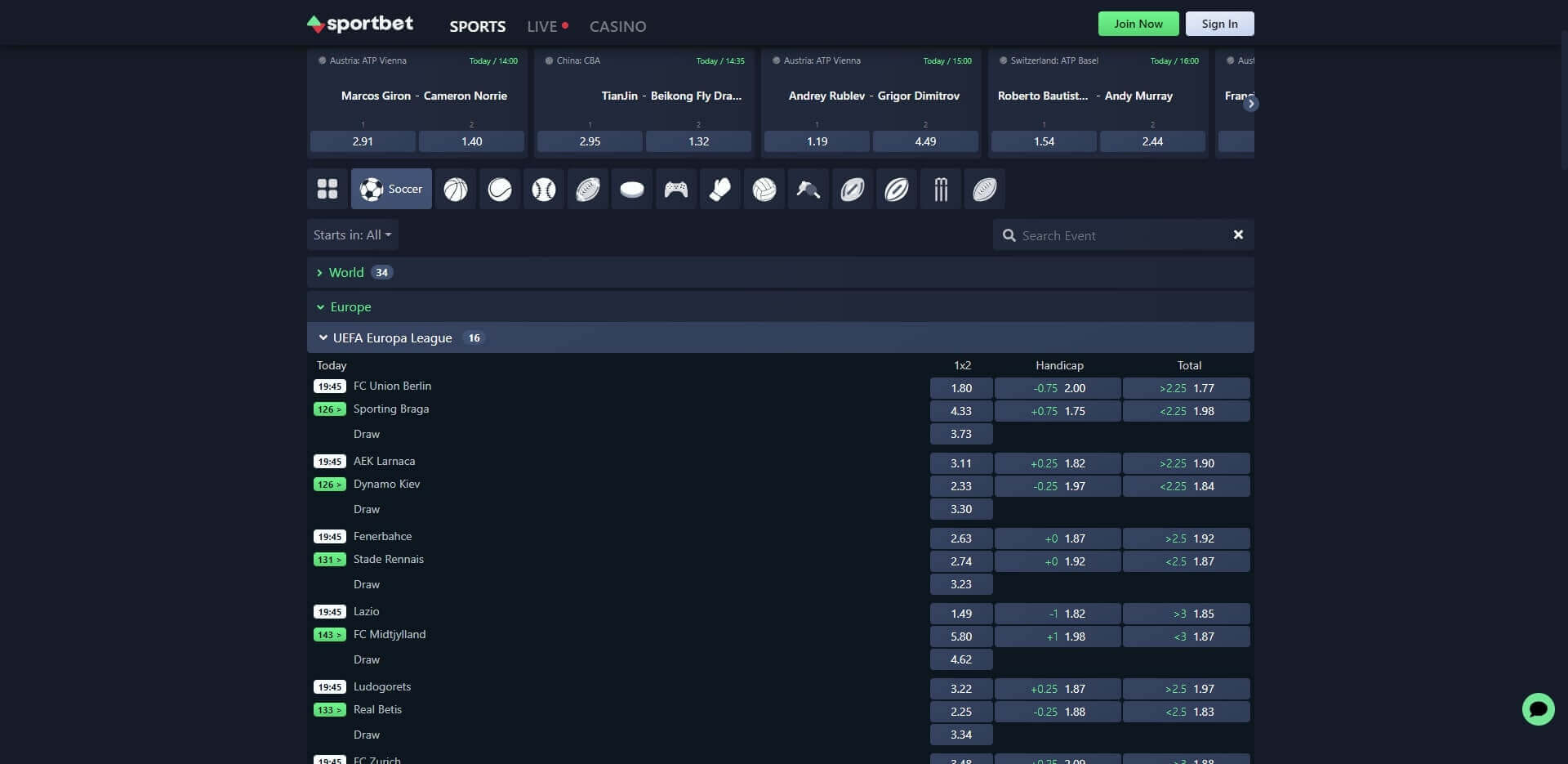Select the Boxing glove icon
Screen dimensions: 1568x764
[719, 189]
